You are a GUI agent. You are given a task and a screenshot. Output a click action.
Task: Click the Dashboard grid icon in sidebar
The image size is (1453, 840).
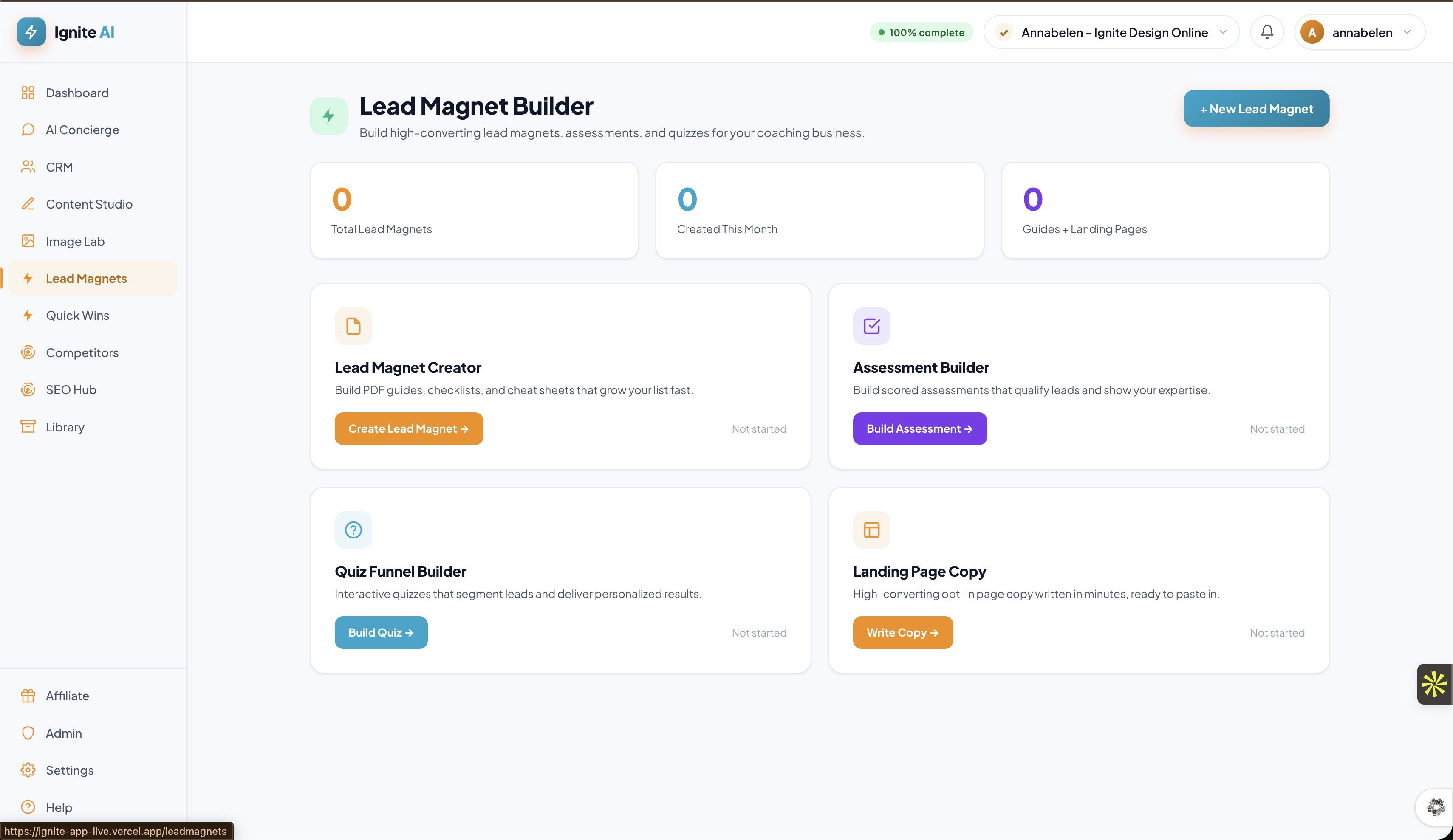tap(28, 93)
